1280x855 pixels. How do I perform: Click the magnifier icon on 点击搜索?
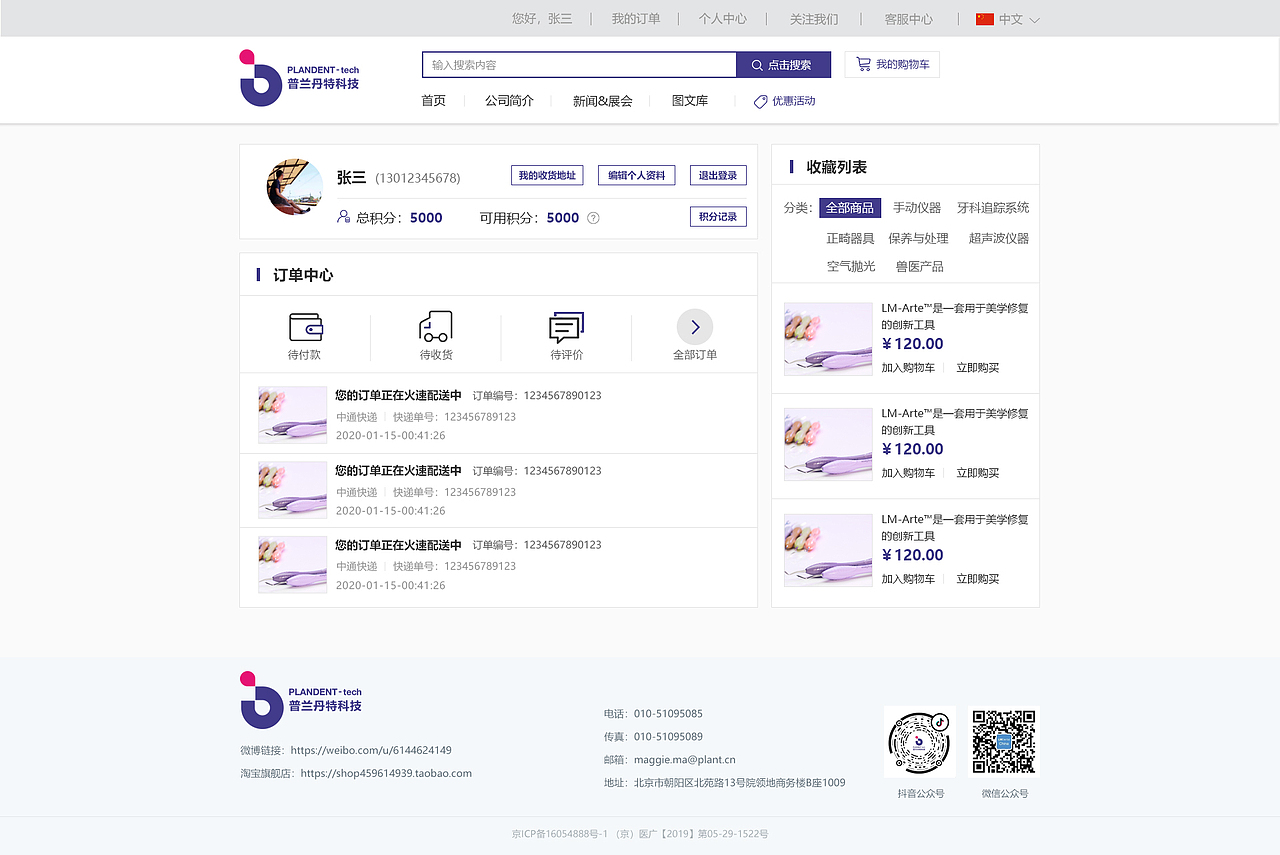[x=757, y=63]
